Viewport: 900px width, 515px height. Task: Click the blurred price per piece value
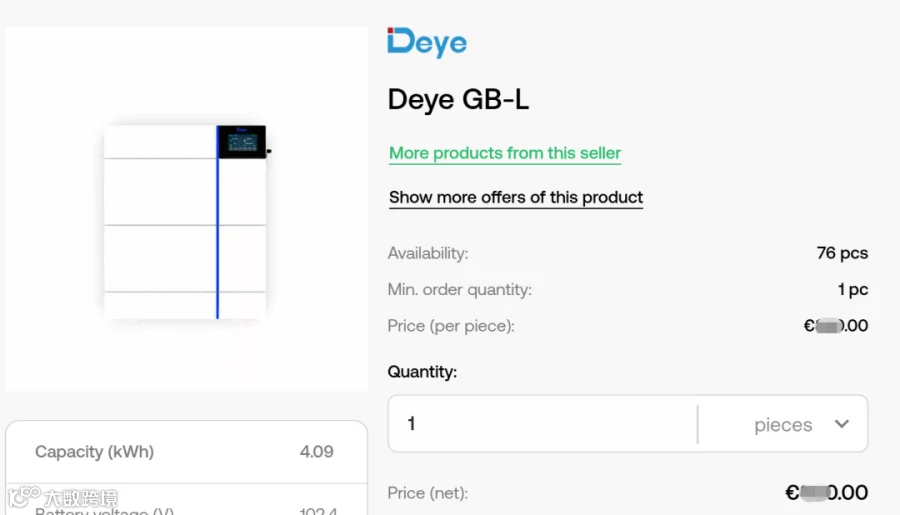pyautogui.click(x=836, y=326)
